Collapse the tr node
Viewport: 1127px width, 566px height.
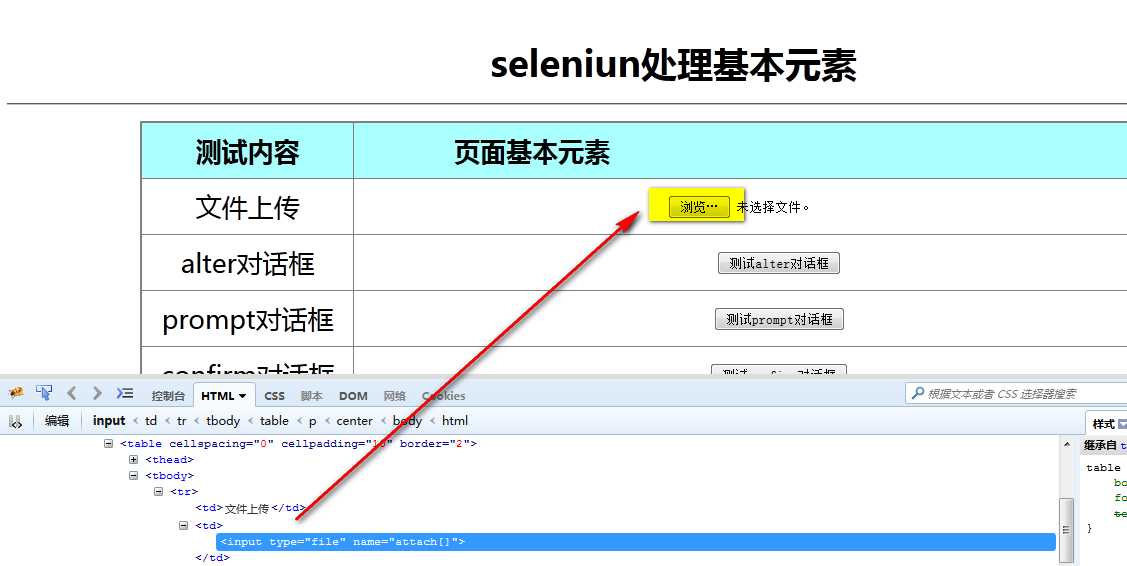pyautogui.click(x=159, y=492)
